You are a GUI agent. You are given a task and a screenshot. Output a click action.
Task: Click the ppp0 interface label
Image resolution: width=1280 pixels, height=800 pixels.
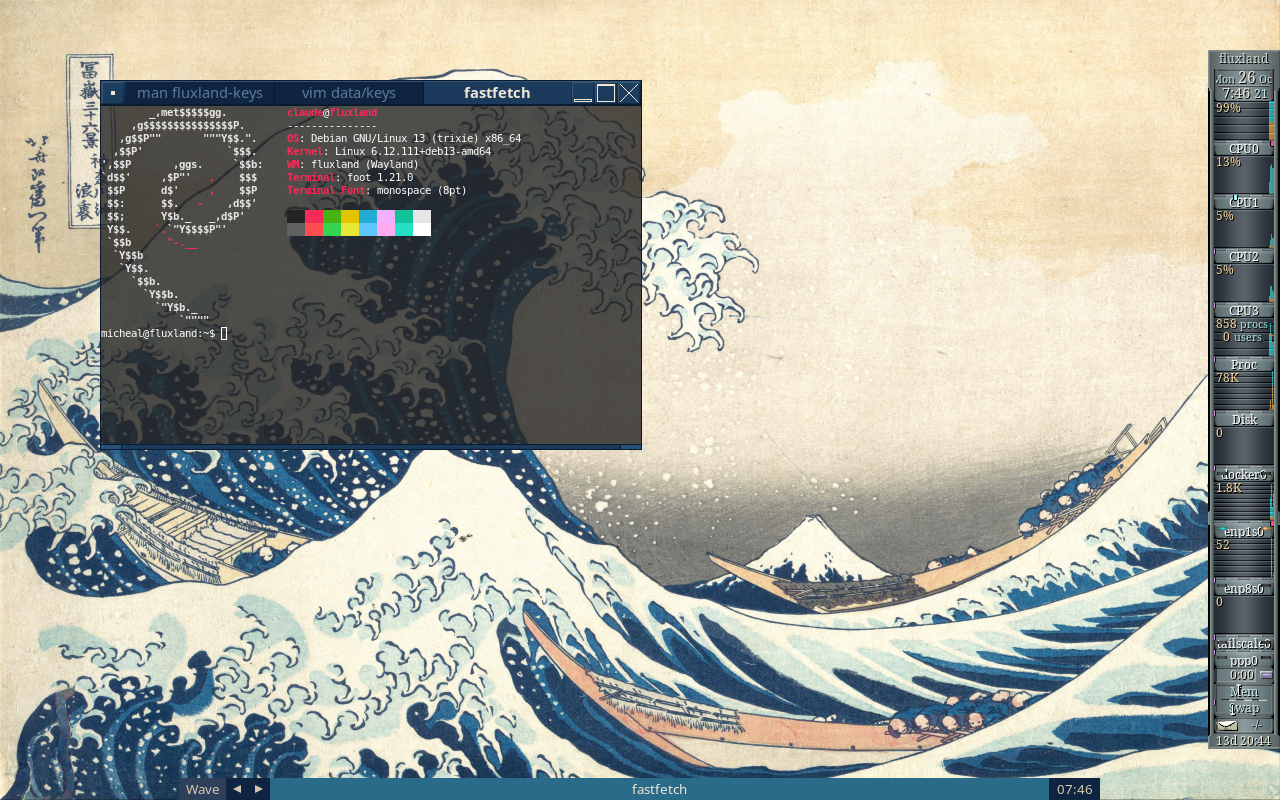pos(1244,661)
